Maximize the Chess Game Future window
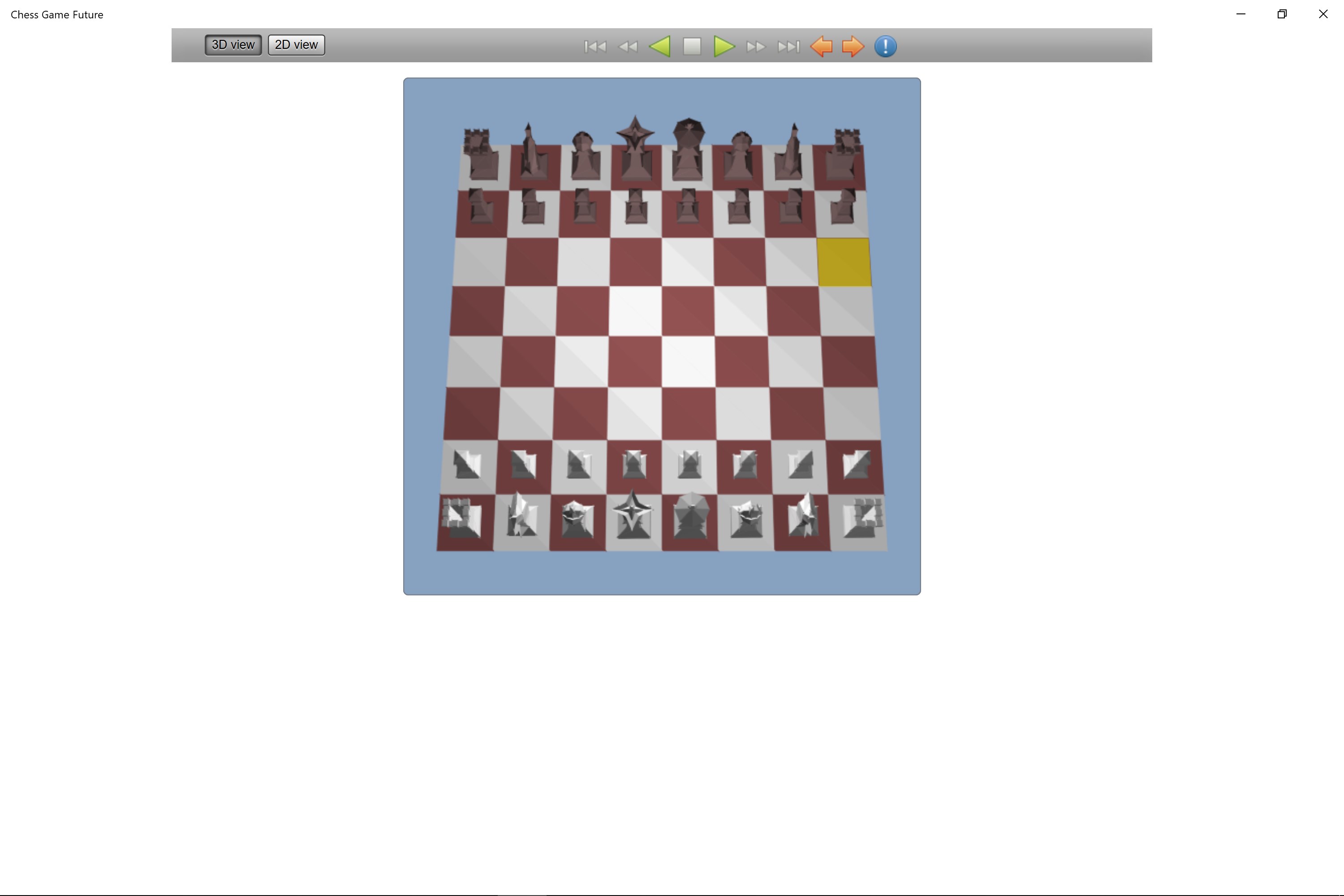This screenshot has width=1344, height=896. (x=1282, y=14)
